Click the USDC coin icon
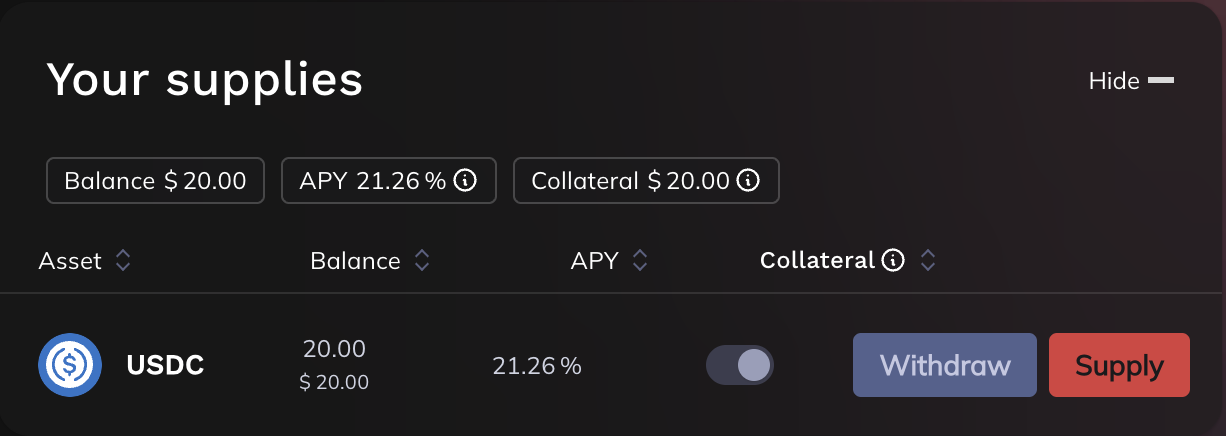The image size is (1226, 436). click(x=70, y=365)
